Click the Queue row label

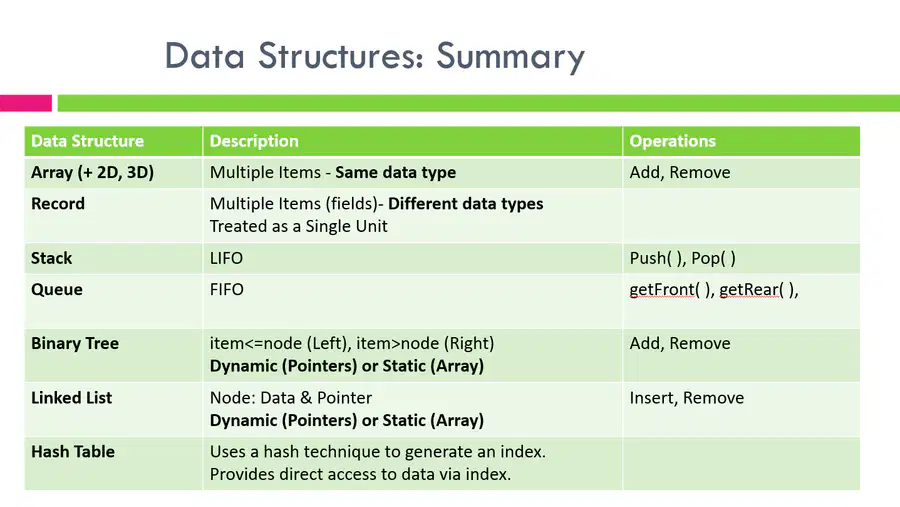57,289
